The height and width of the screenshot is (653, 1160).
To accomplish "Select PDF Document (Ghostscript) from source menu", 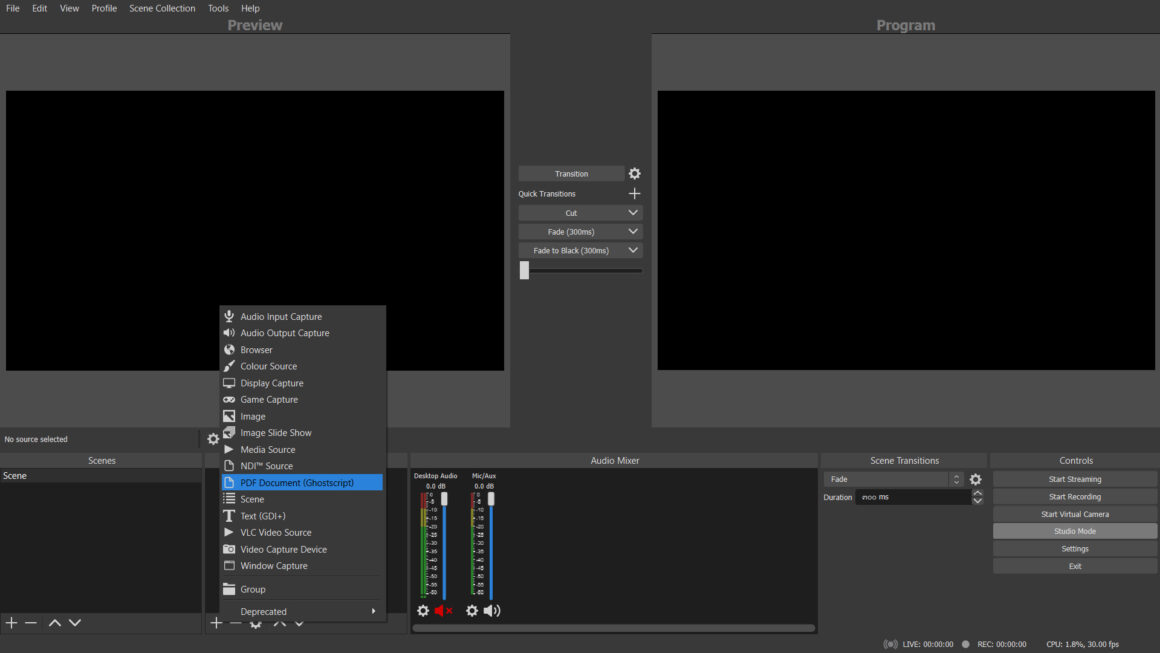I will (x=302, y=482).
